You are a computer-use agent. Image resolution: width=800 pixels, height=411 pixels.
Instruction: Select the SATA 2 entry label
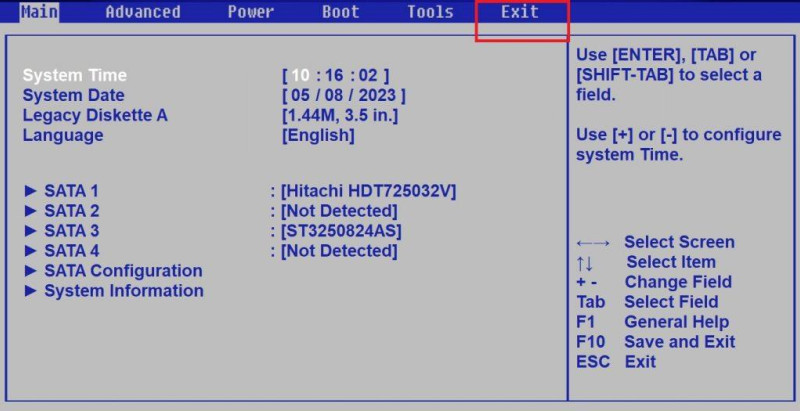pos(72,211)
